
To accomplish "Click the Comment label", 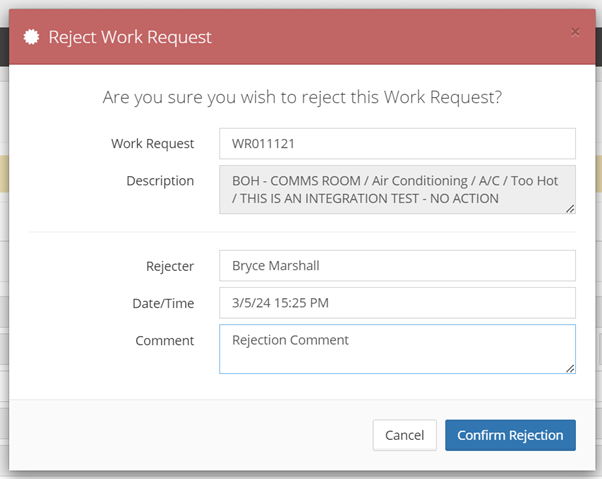I will [x=165, y=340].
